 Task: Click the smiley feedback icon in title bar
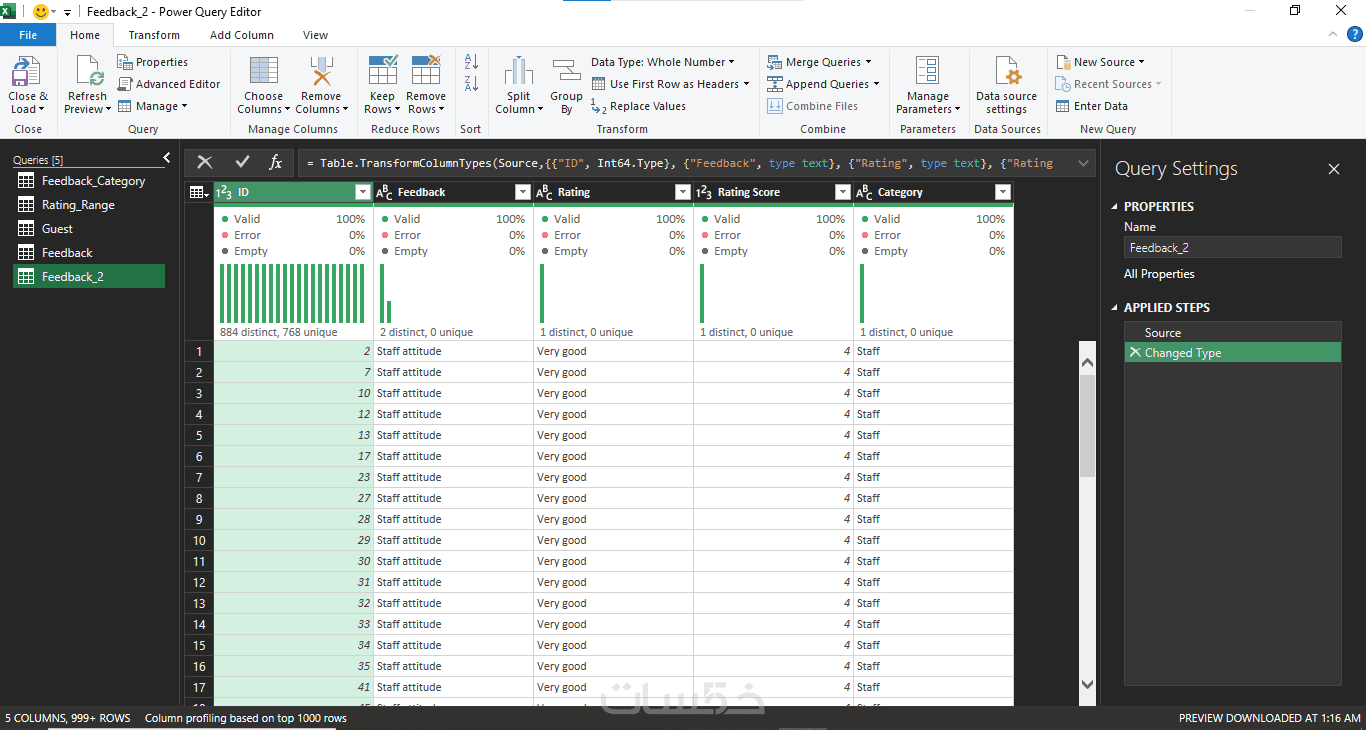point(42,12)
